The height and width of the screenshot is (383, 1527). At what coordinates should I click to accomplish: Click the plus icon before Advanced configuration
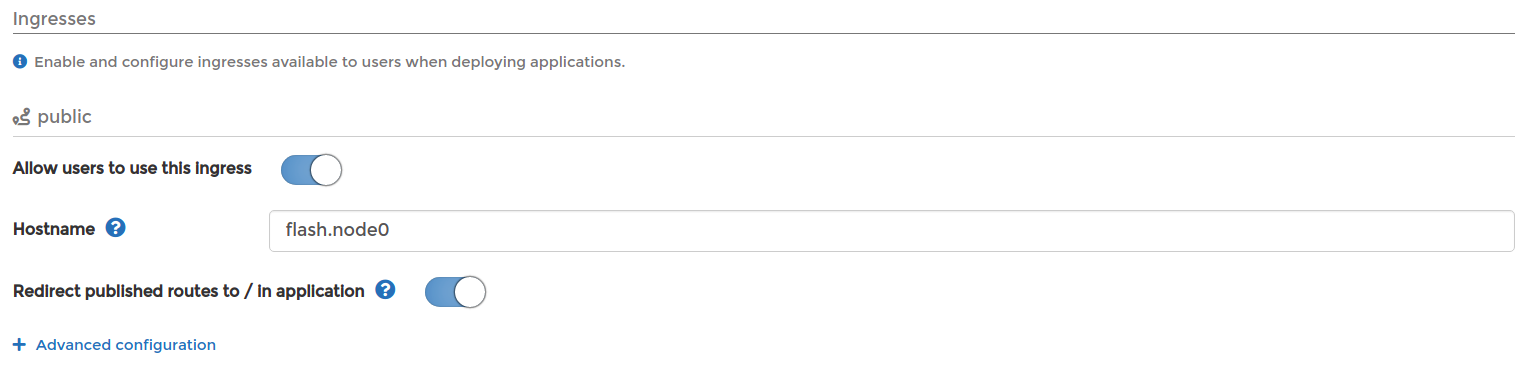(x=19, y=345)
